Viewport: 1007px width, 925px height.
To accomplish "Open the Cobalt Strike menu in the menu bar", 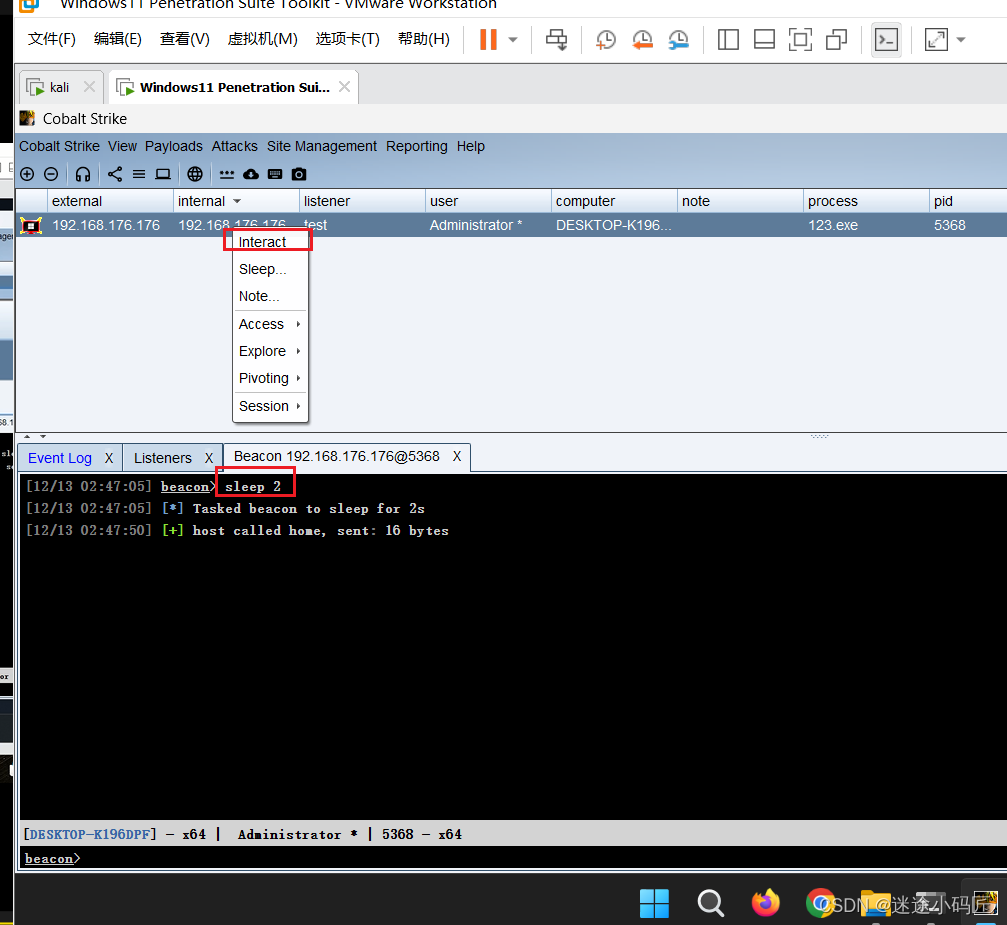I will pyautogui.click(x=59, y=146).
